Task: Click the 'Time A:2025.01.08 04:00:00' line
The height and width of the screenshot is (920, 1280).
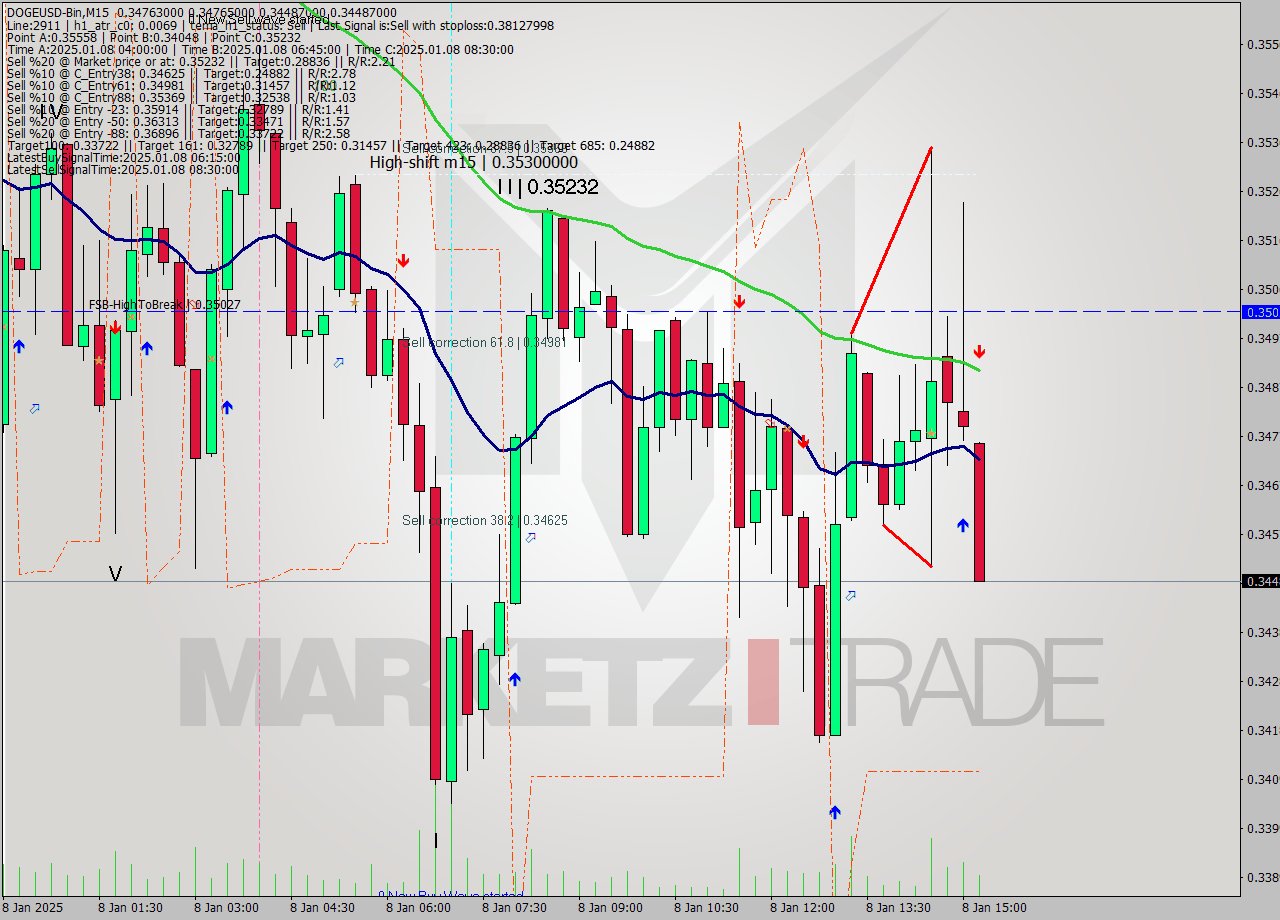Action: coord(260,49)
